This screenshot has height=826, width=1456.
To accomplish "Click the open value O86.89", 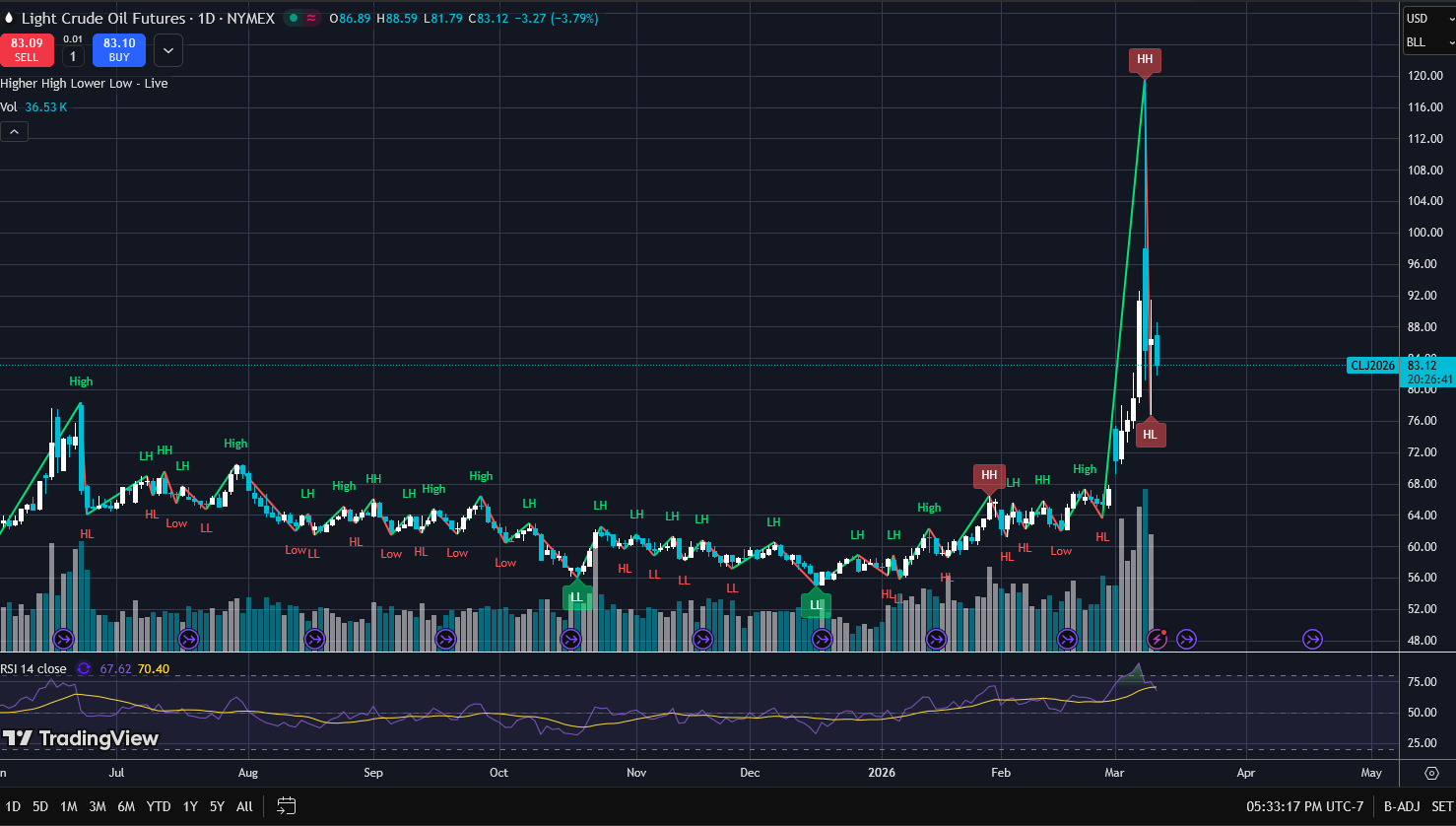I will click(351, 19).
